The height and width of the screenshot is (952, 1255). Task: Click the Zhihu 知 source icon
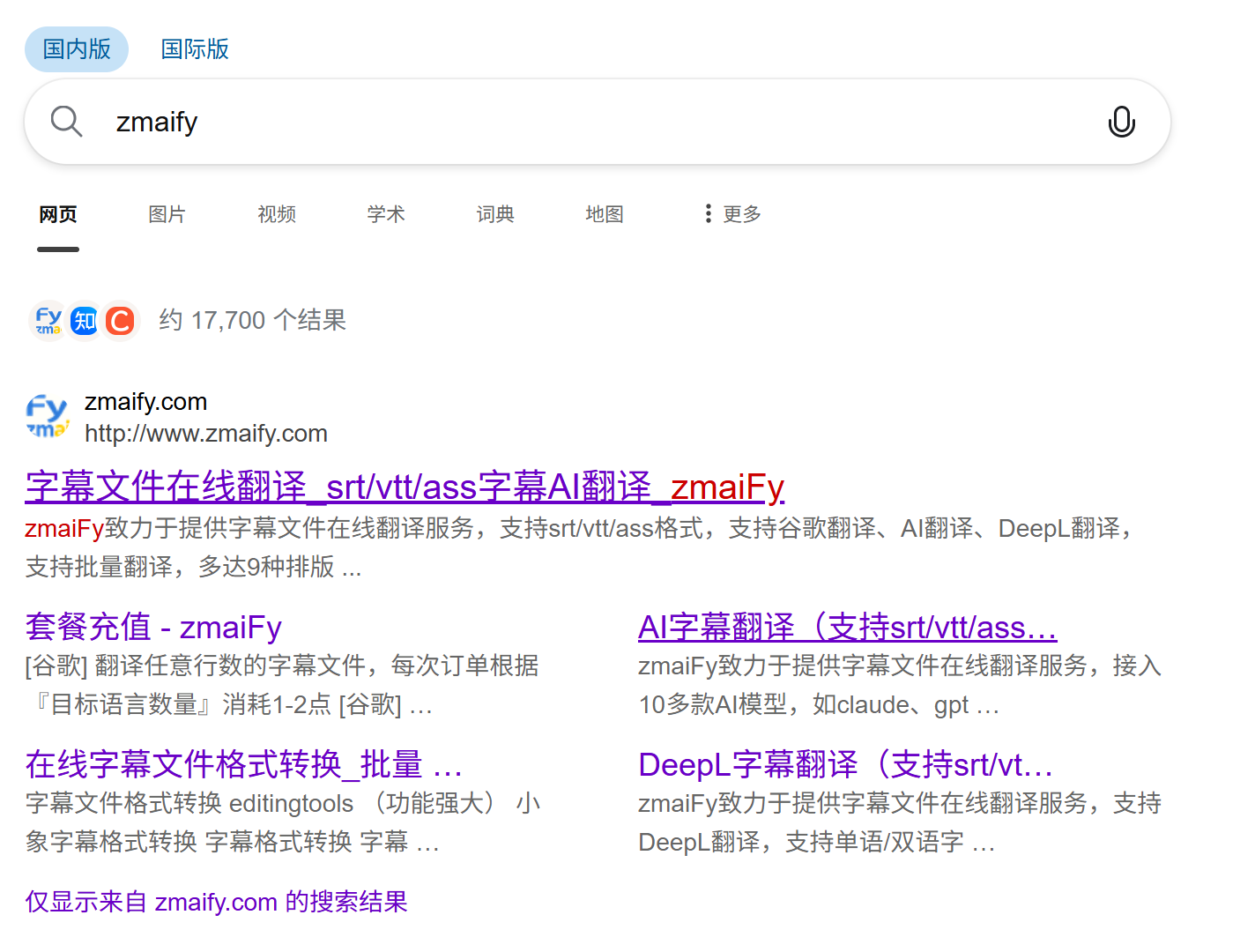point(85,321)
